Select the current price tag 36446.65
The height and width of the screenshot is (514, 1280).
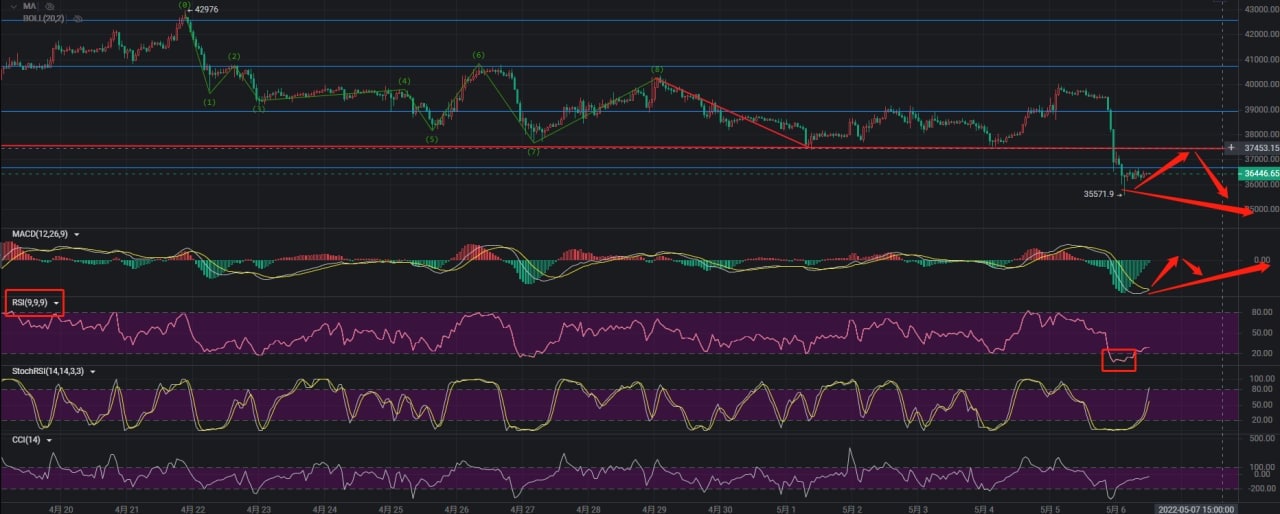pyautogui.click(x=1258, y=173)
